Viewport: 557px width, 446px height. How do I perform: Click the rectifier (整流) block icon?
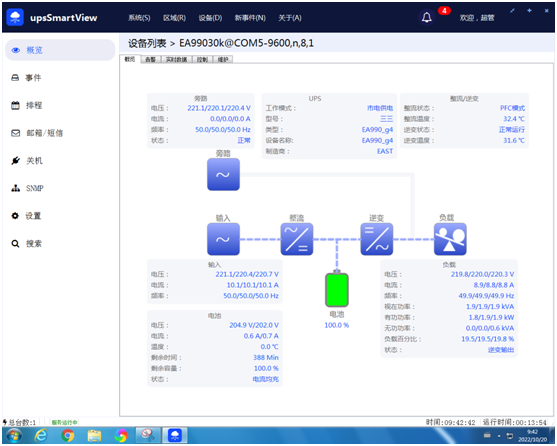pyautogui.click(x=297, y=239)
